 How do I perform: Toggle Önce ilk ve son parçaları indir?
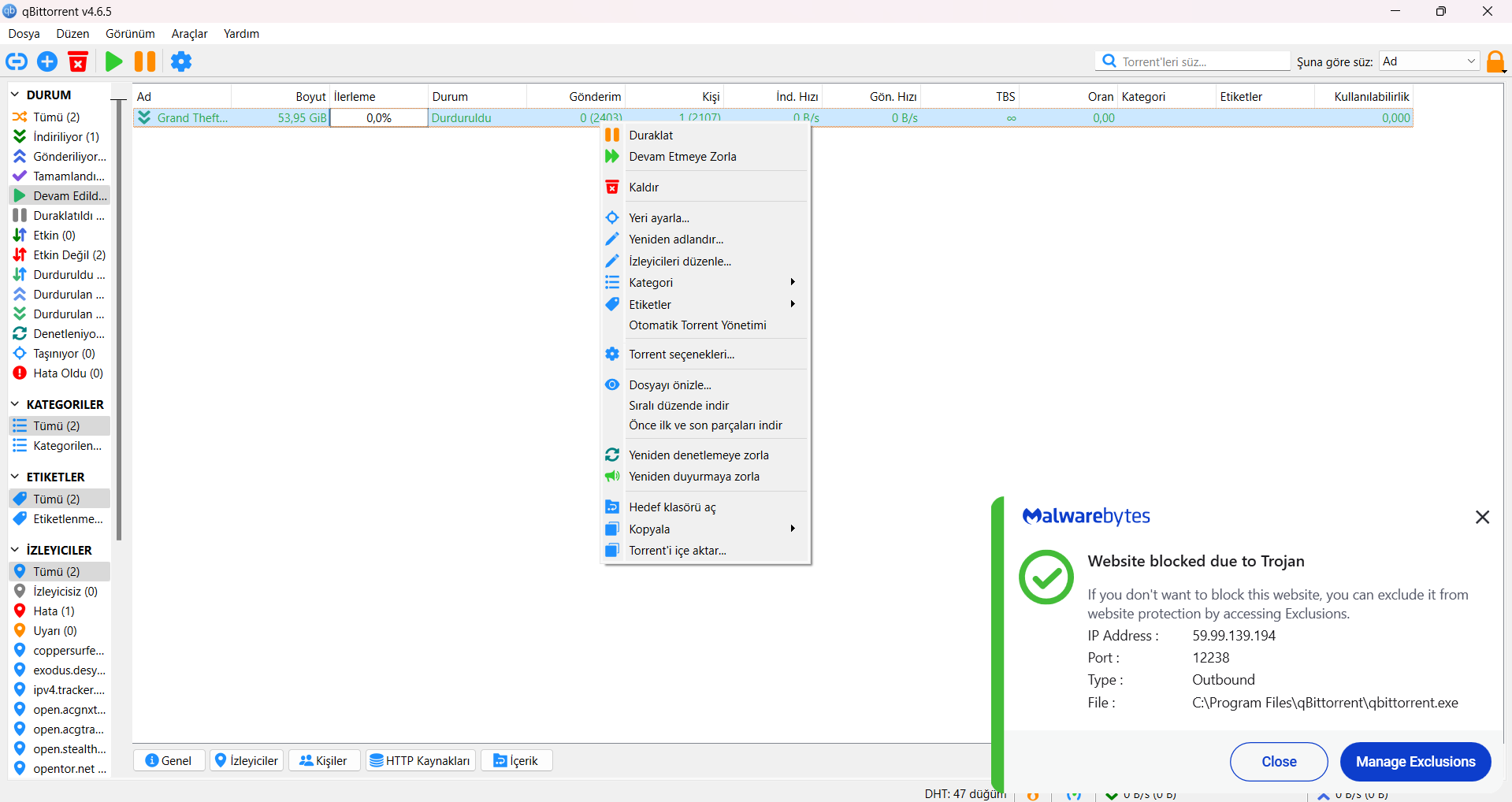(706, 425)
